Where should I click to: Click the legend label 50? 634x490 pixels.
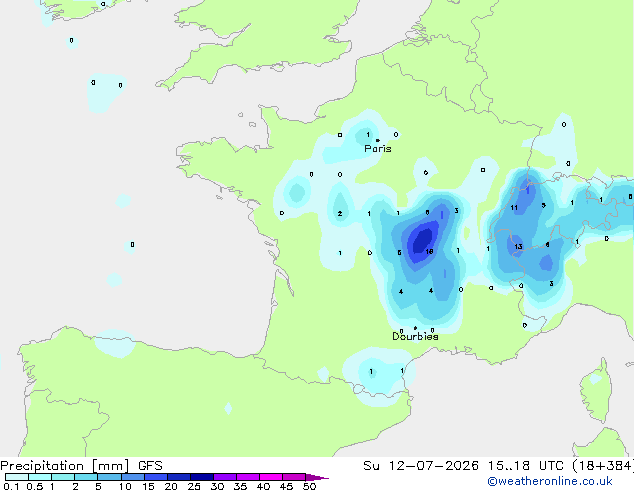coord(309,486)
